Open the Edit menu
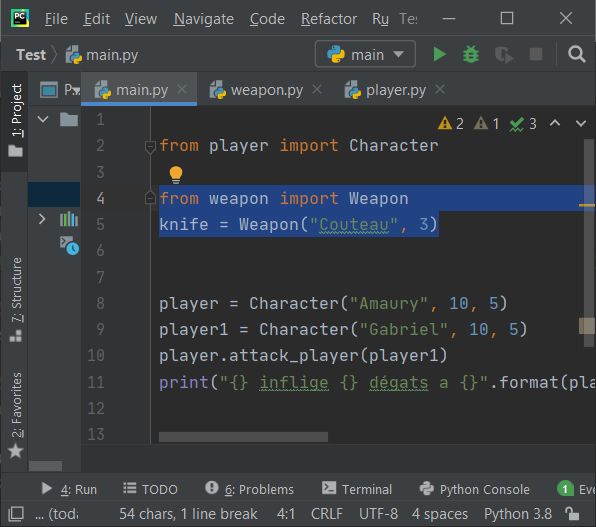Image resolution: width=596 pixels, height=527 pixels. (x=97, y=19)
